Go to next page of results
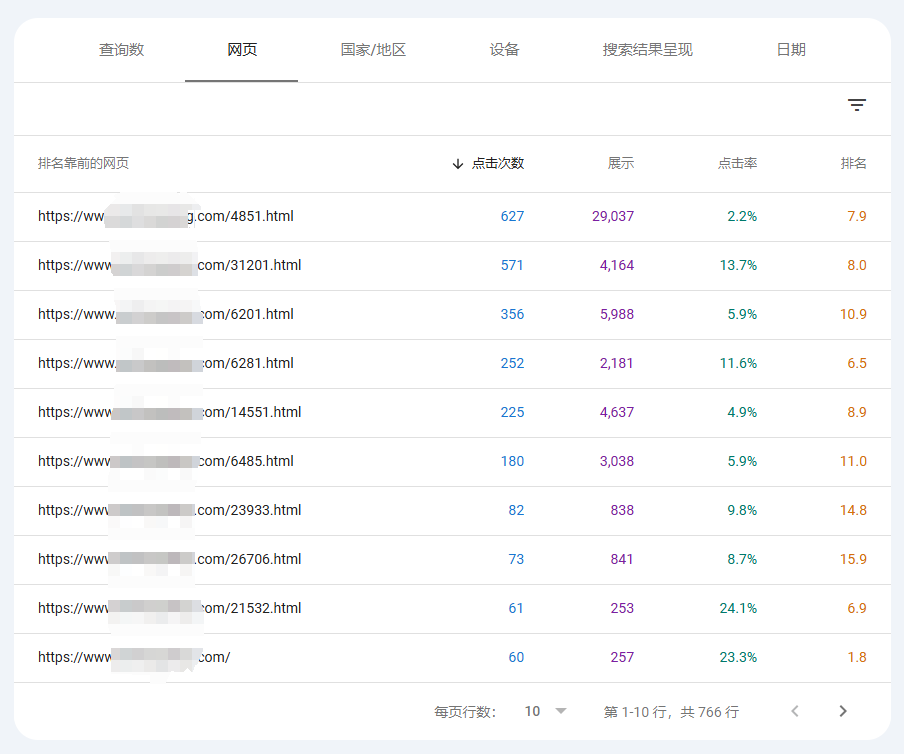The image size is (904, 754). tap(843, 711)
